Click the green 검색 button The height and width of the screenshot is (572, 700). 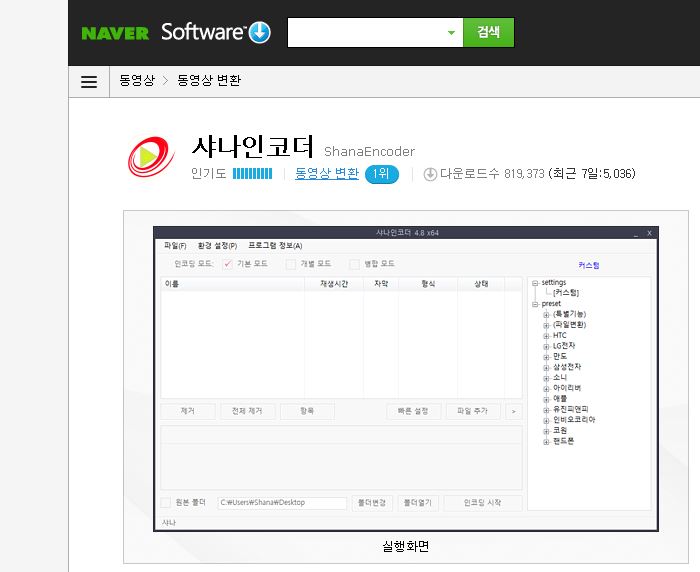[x=488, y=32]
